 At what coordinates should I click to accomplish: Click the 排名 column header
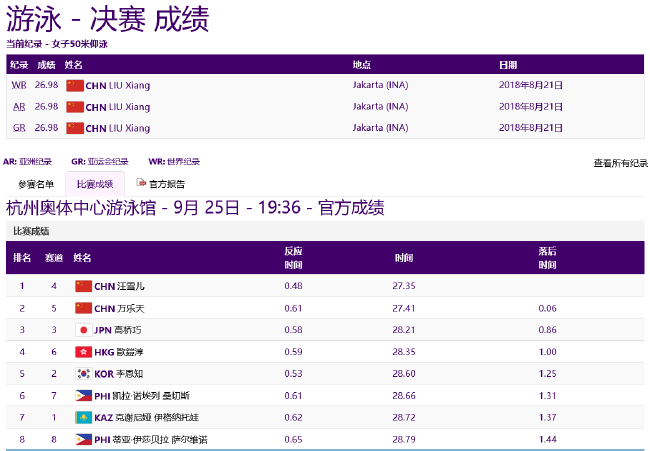click(x=22, y=258)
